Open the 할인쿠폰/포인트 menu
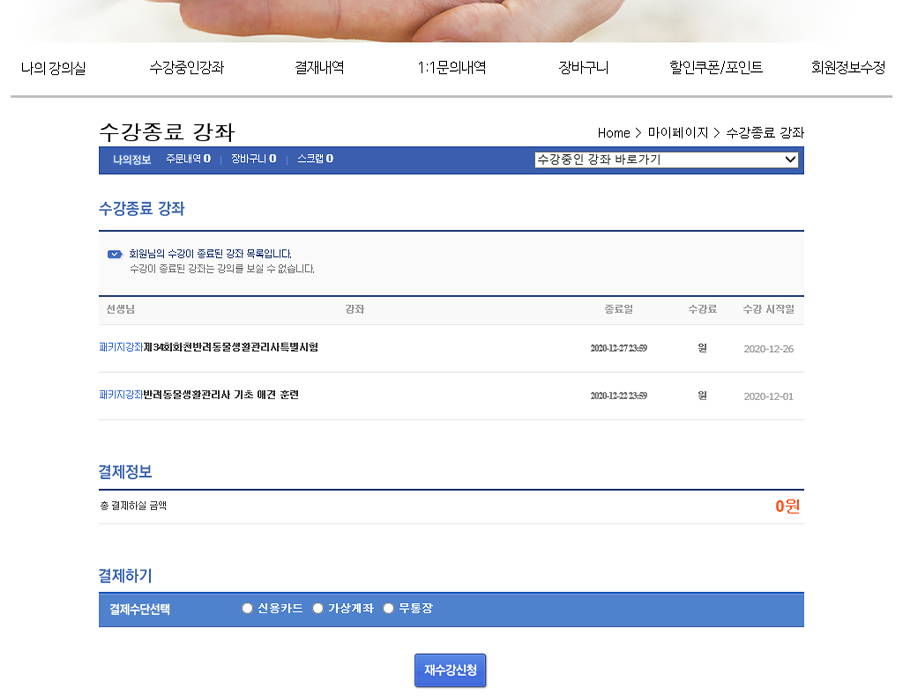Image resolution: width=900 pixels, height=700 pixels. pos(716,68)
